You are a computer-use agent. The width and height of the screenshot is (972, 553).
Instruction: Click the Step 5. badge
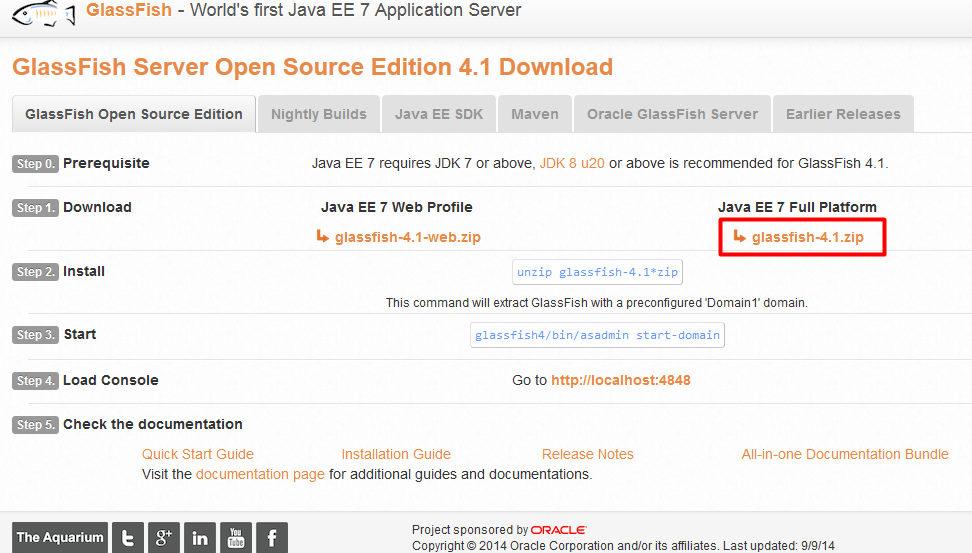[35, 425]
